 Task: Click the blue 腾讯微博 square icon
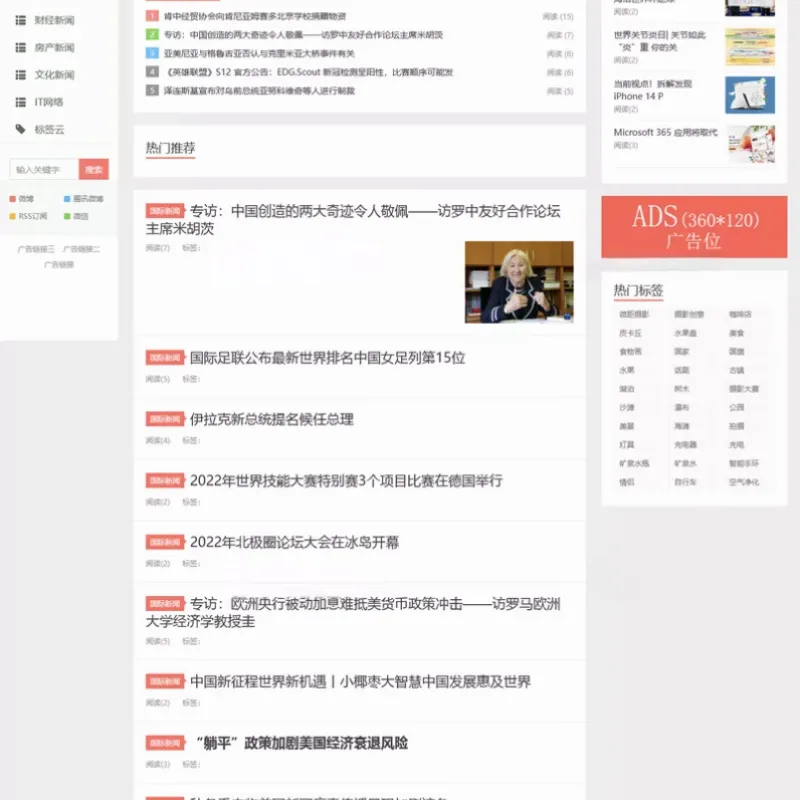point(67,199)
